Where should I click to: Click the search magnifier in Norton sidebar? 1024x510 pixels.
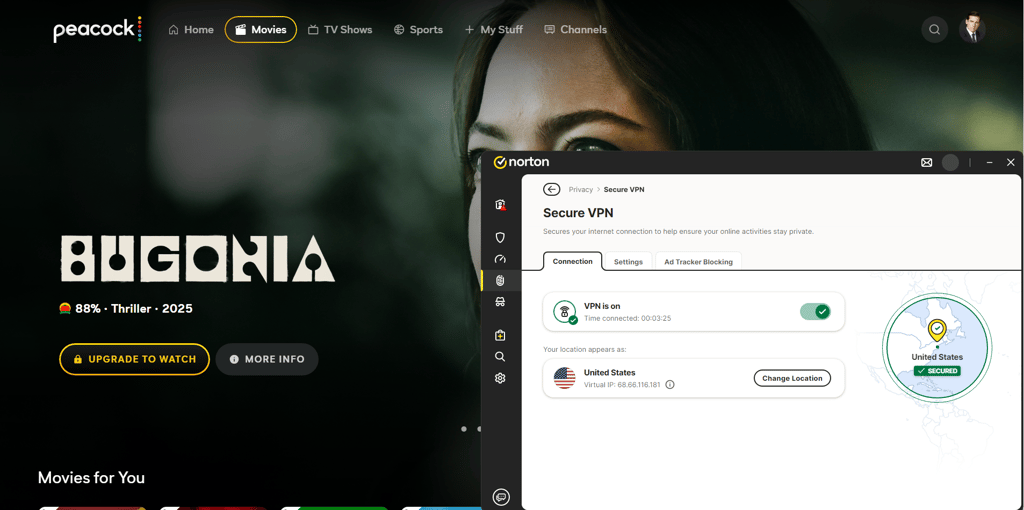click(x=500, y=357)
